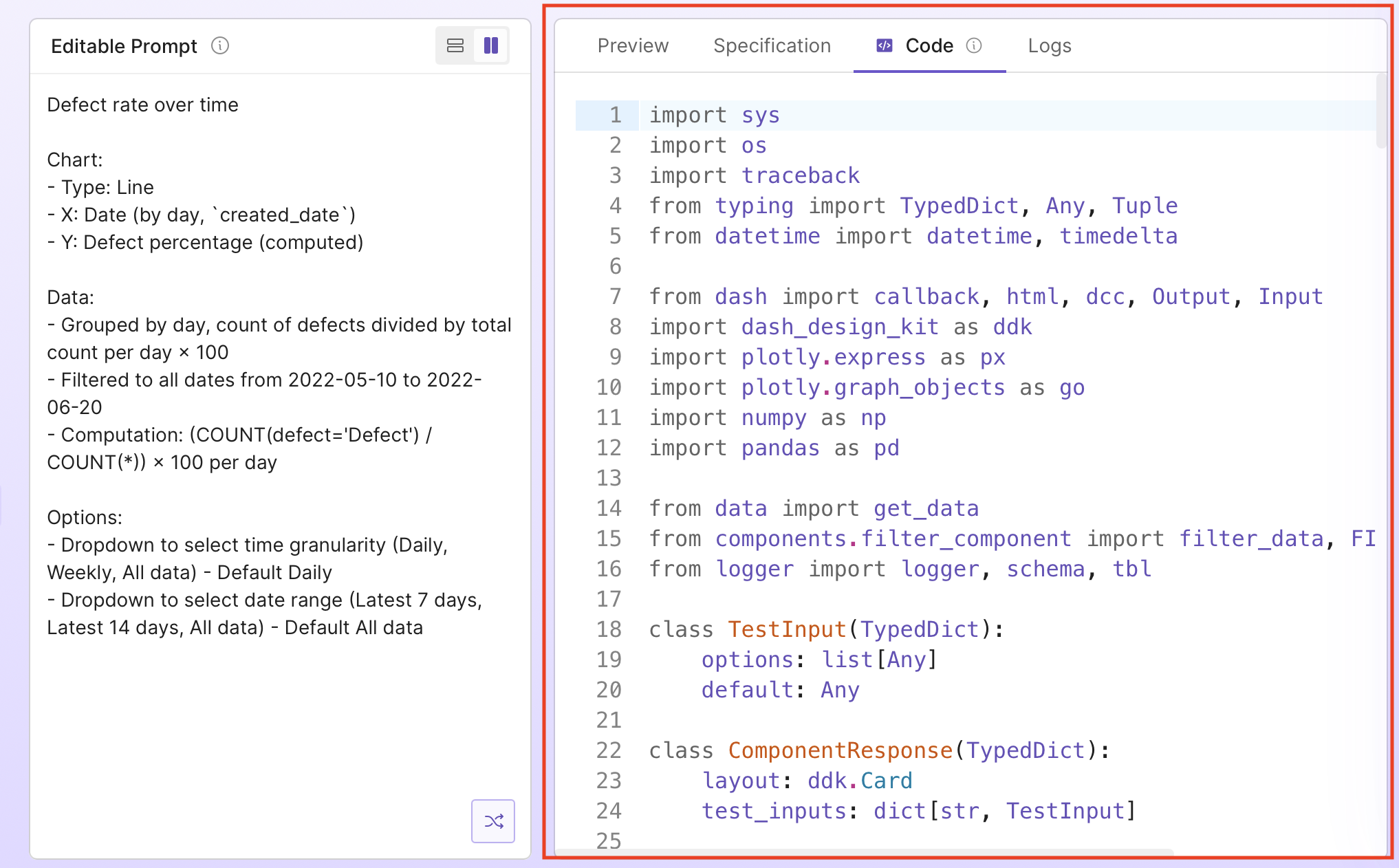Viewport: 1399px width, 868px height.
Task: Open the Editable Prompt info tooltip
Action: (219, 46)
